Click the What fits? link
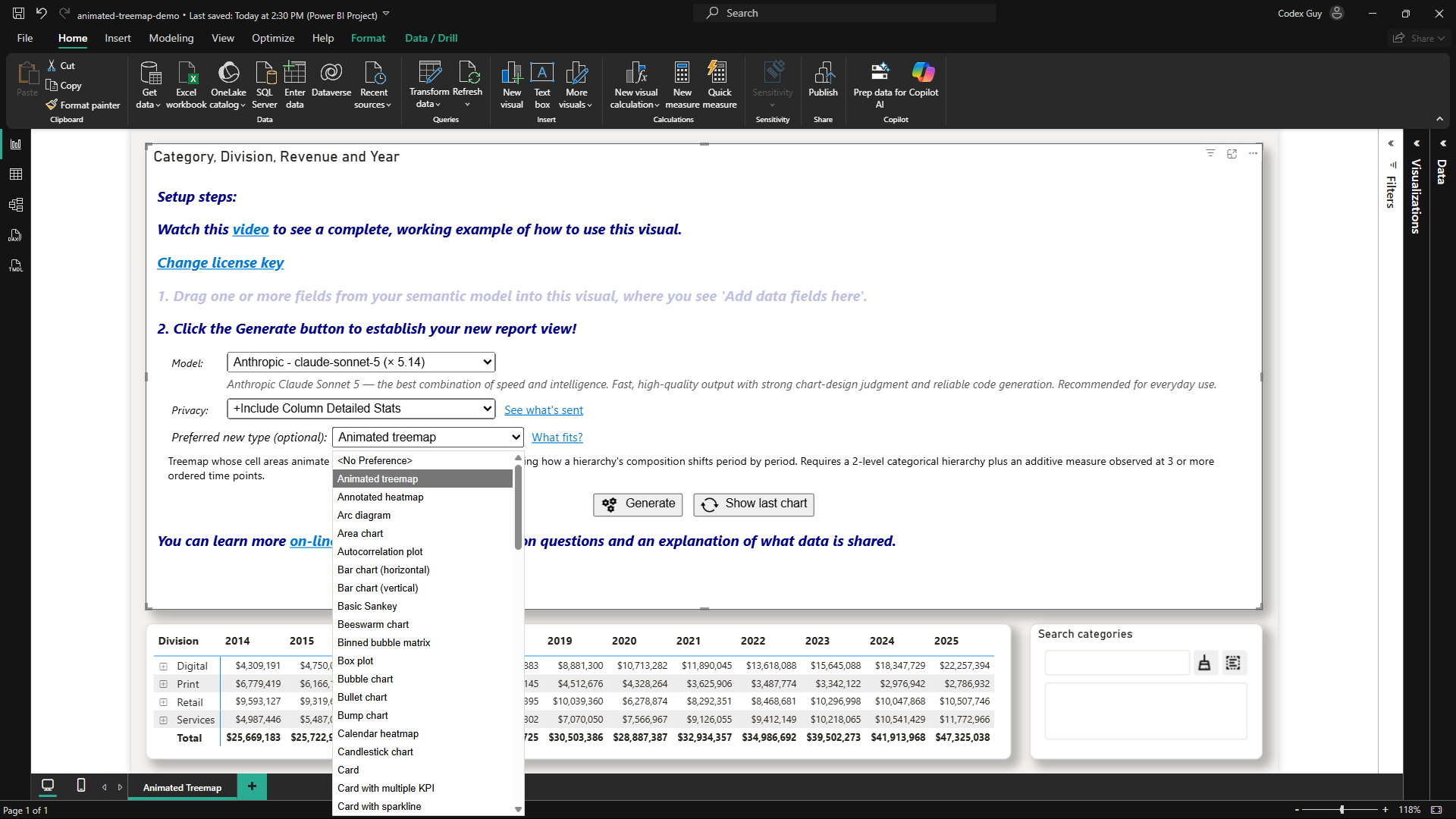 [557, 438]
